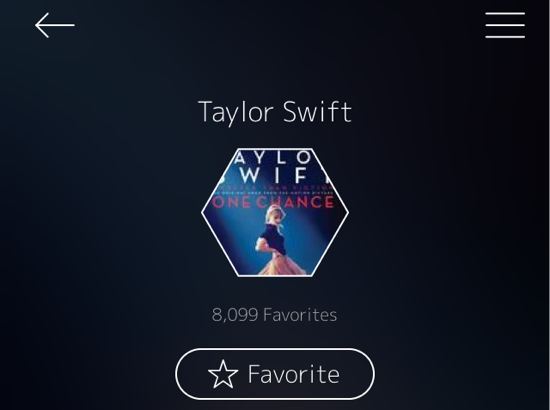The height and width of the screenshot is (410, 550).
Task: Open menu options via three horizontal lines
Action: [505, 25]
